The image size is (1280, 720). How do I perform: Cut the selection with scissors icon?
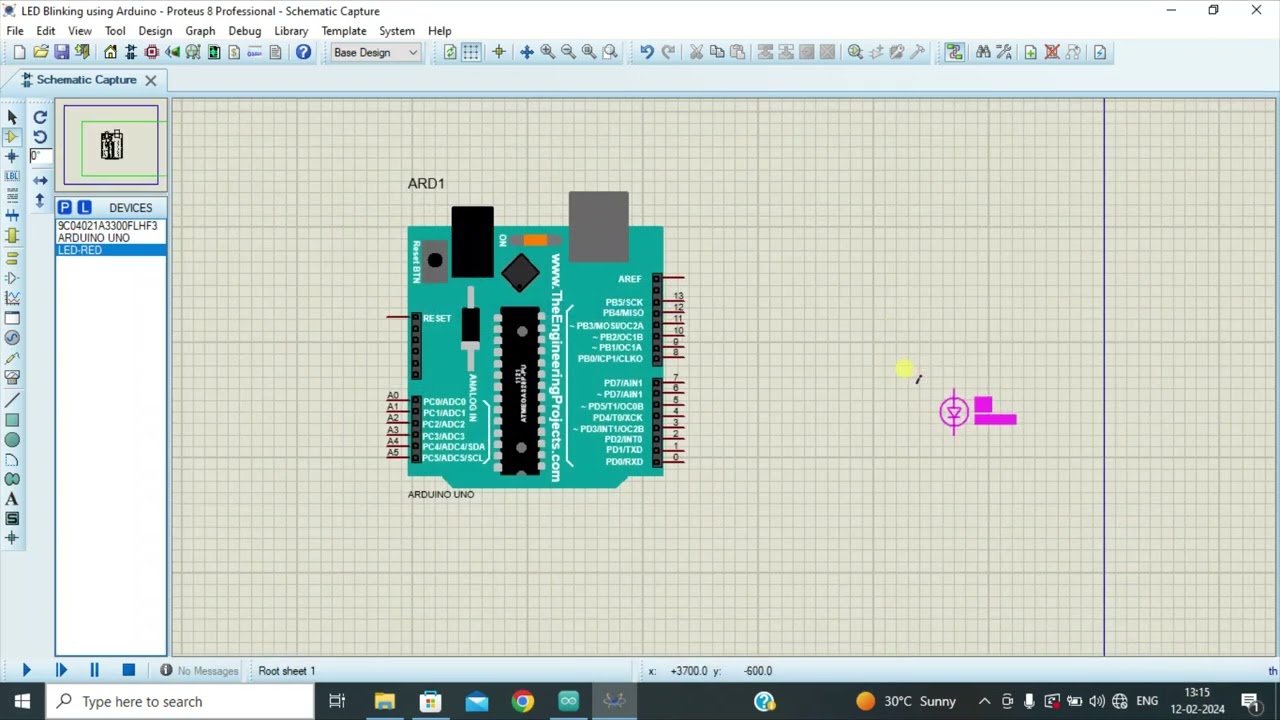pos(696,52)
